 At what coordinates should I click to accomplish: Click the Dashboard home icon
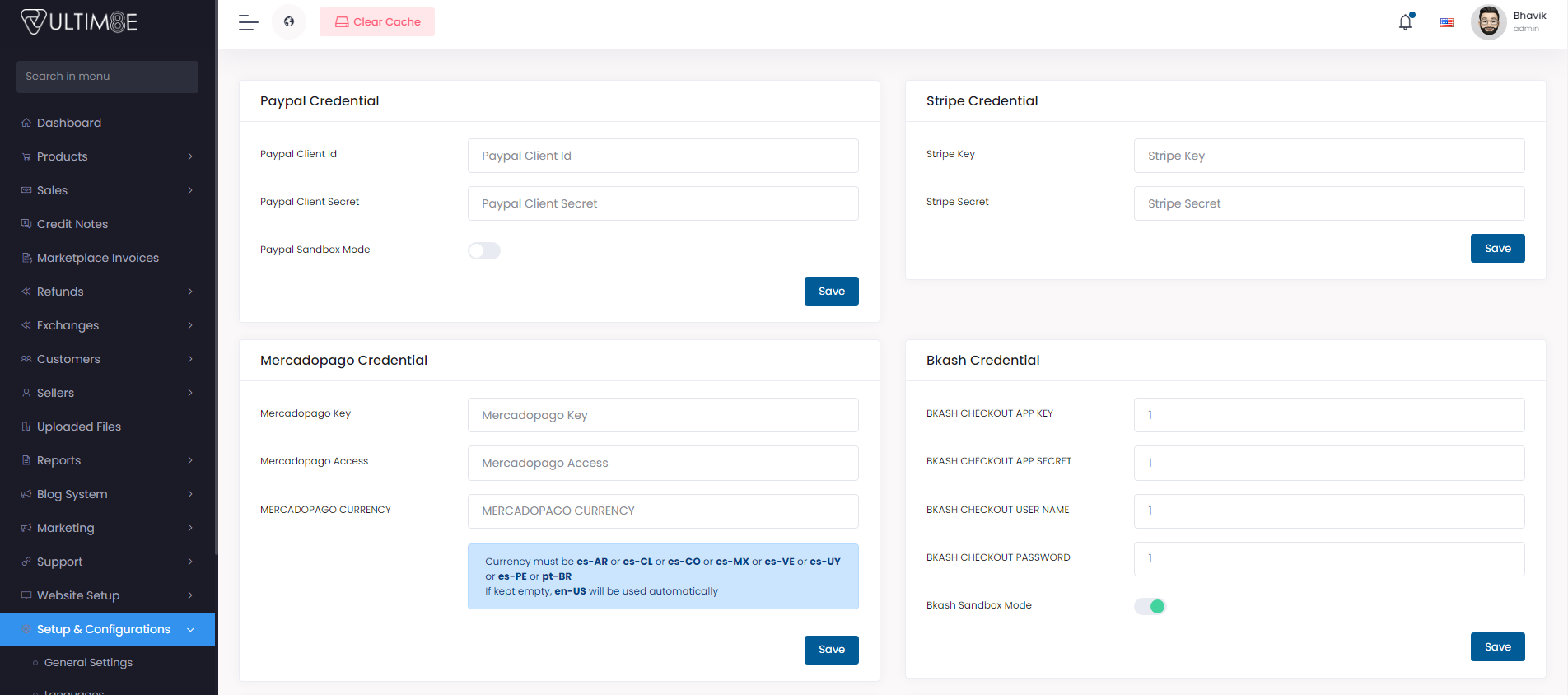pos(26,123)
